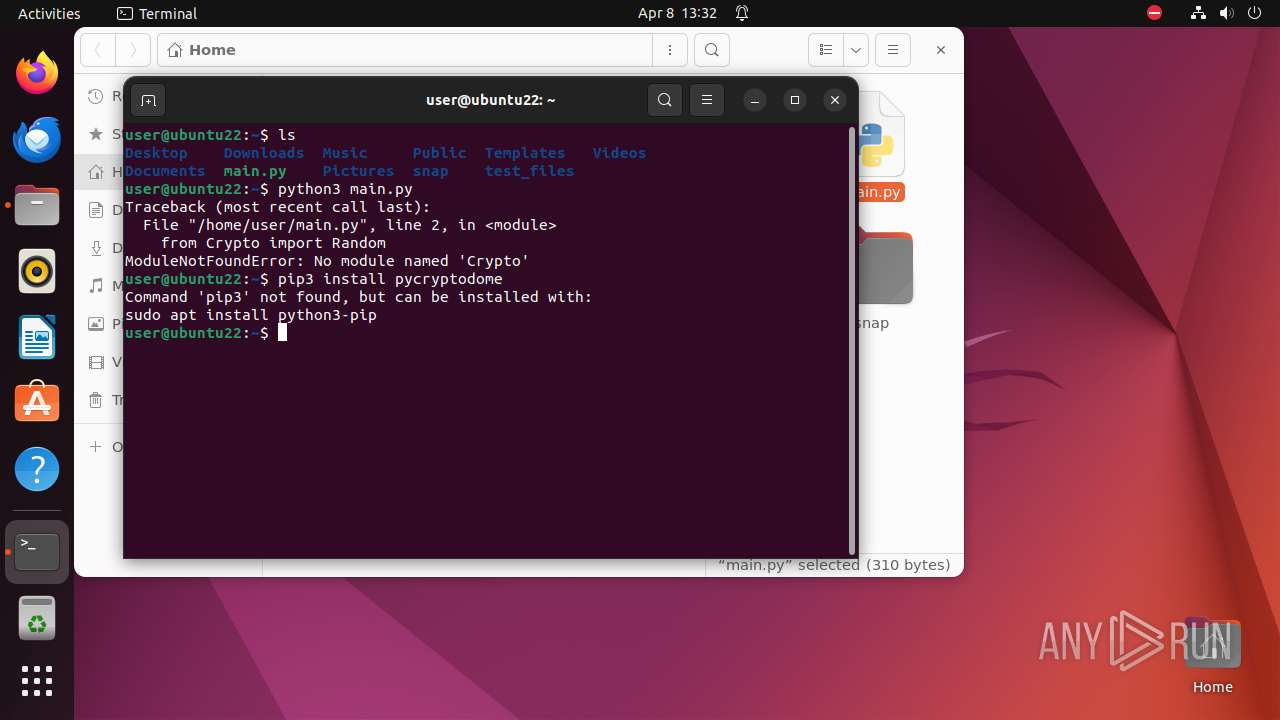Click 'test_files' in the ls output
Image resolution: width=1280 pixels, height=720 pixels.
[x=529, y=171]
